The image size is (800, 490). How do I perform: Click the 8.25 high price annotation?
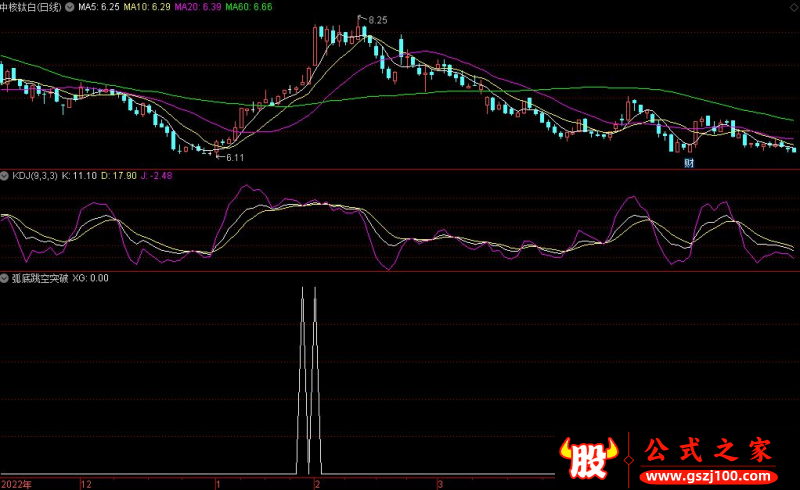(x=377, y=20)
